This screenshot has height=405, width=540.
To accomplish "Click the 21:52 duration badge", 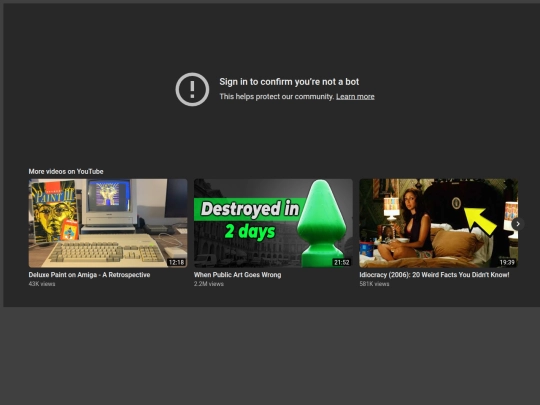I will [x=342, y=262].
